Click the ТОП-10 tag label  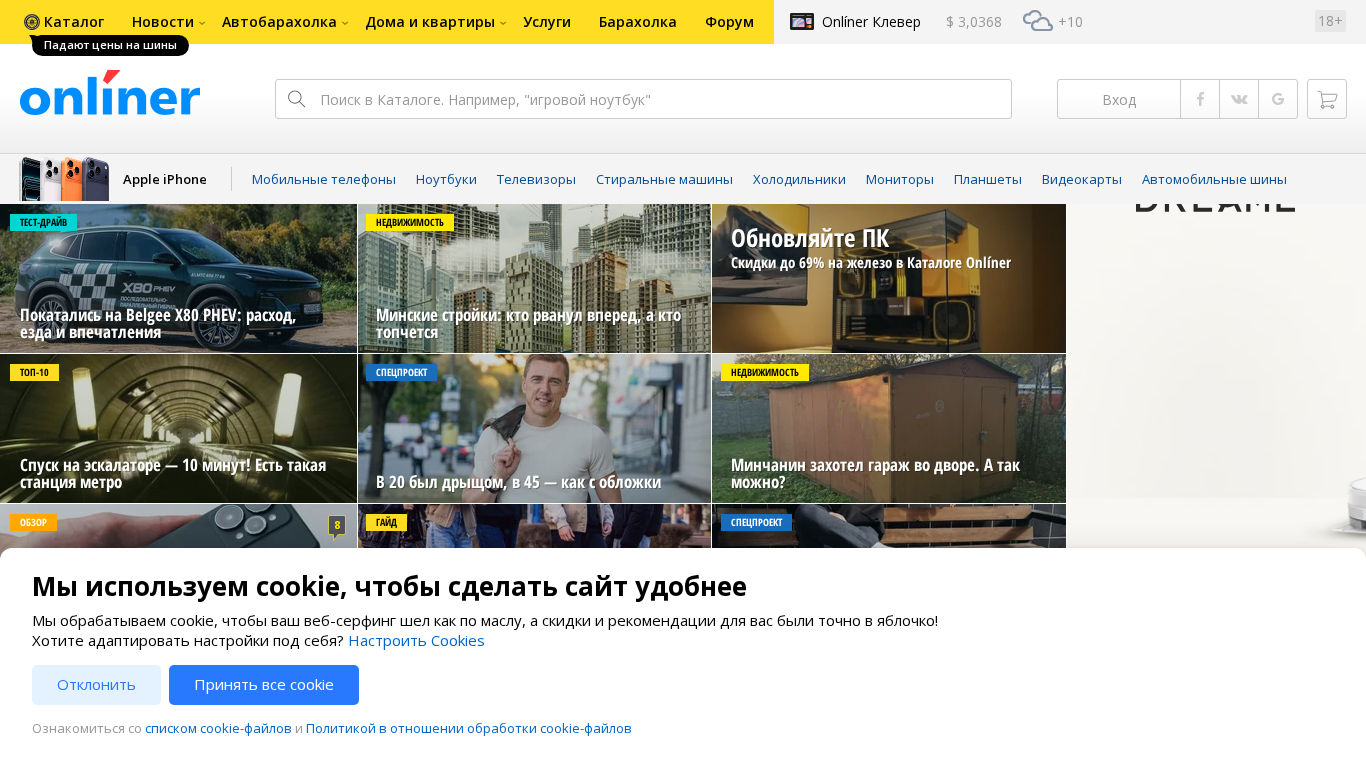coord(34,372)
